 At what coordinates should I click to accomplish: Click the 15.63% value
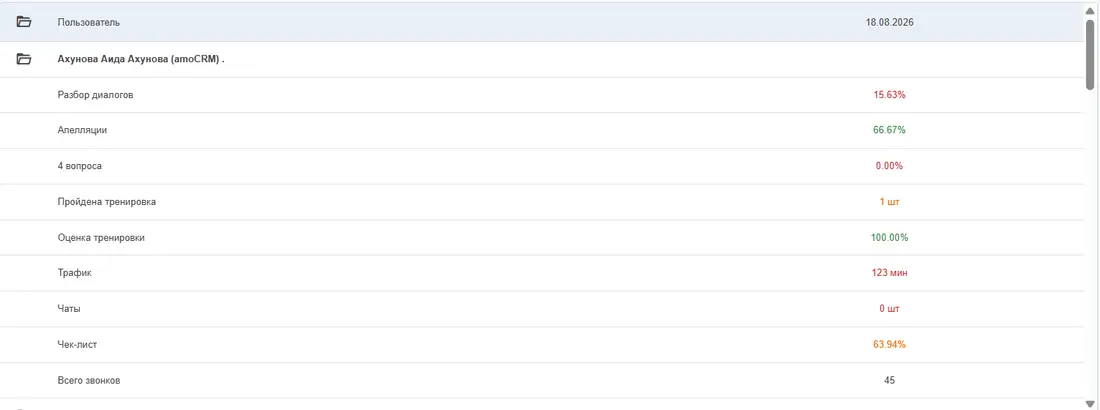pyautogui.click(x=890, y=95)
